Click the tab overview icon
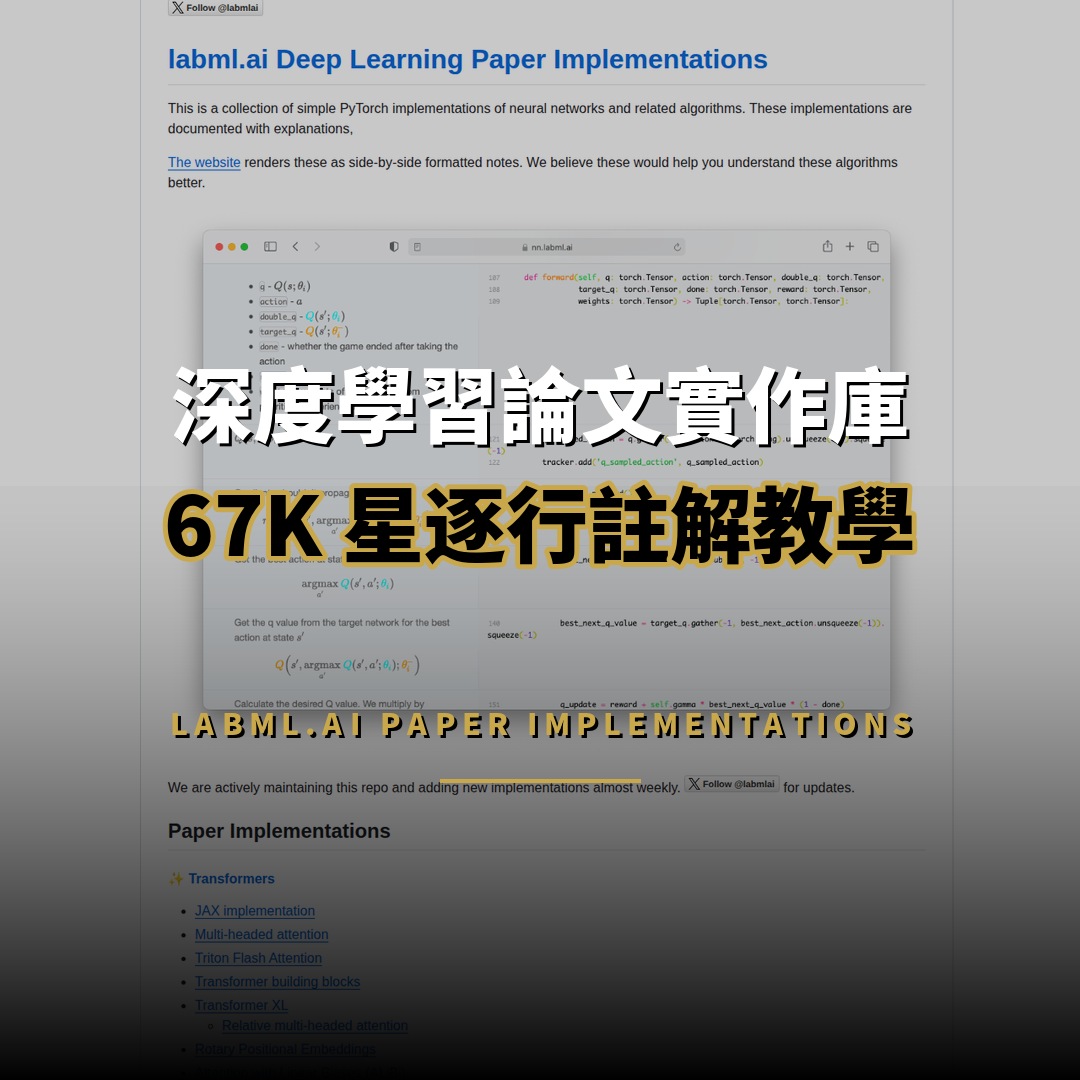This screenshot has height=1080, width=1080. coord(873,247)
